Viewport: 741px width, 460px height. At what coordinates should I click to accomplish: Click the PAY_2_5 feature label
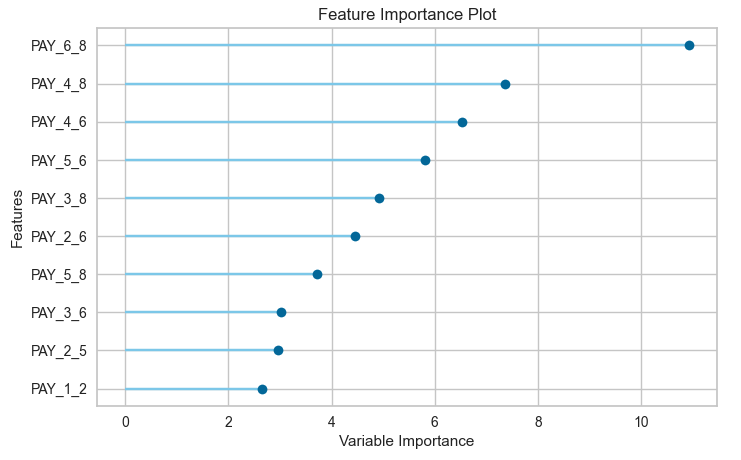click(x=59, y=350)
